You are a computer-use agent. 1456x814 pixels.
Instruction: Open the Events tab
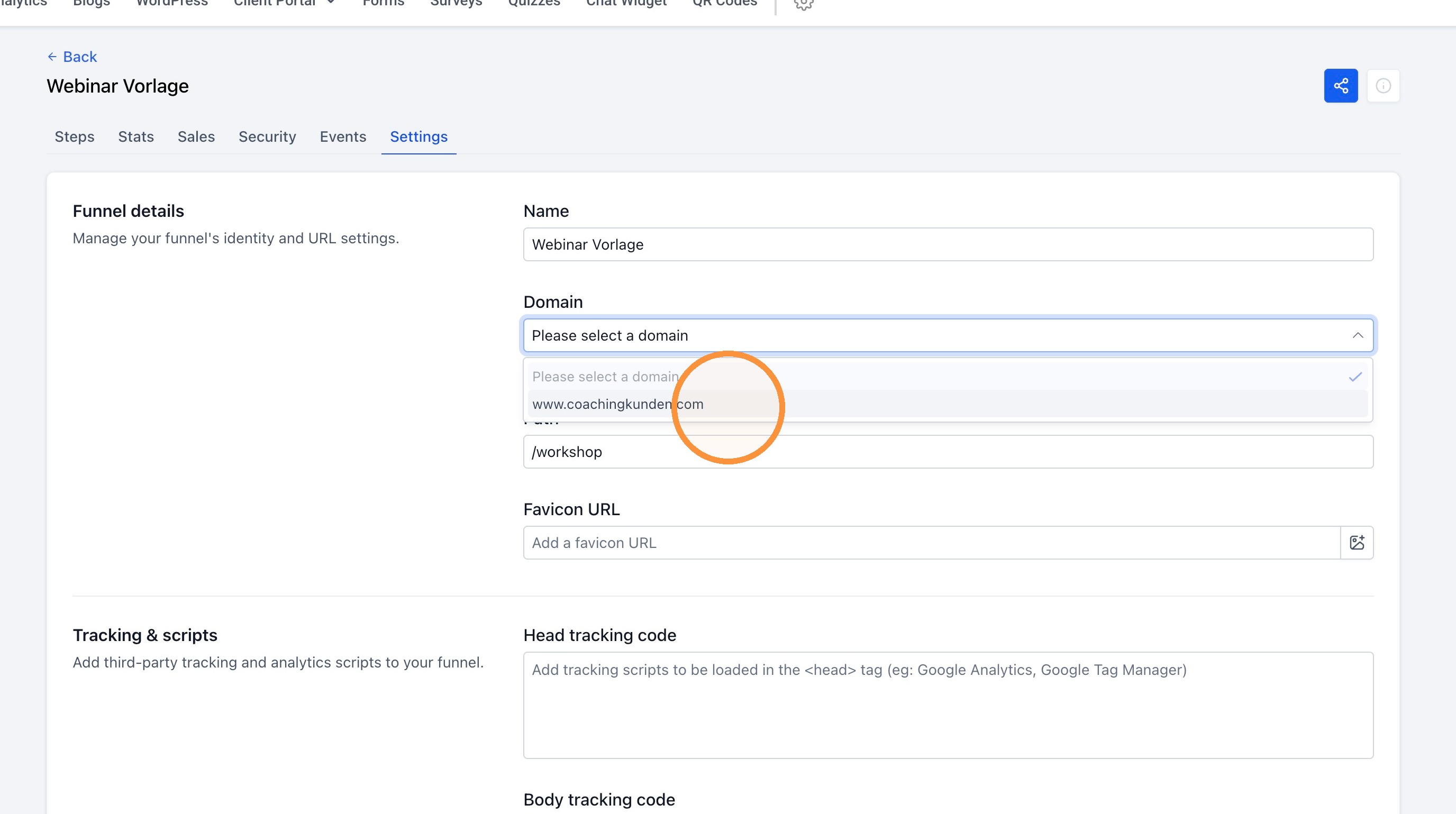342,136
